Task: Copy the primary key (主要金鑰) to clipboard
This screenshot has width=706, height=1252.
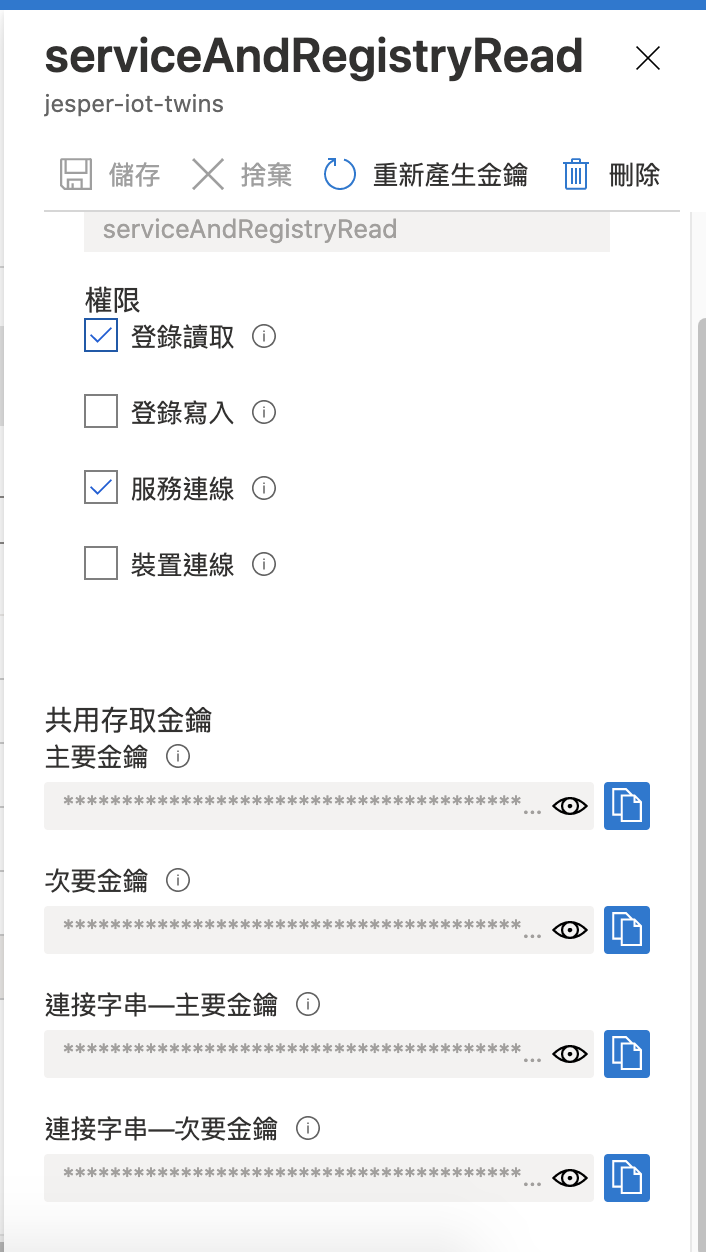Action: (x=627, y=806)
